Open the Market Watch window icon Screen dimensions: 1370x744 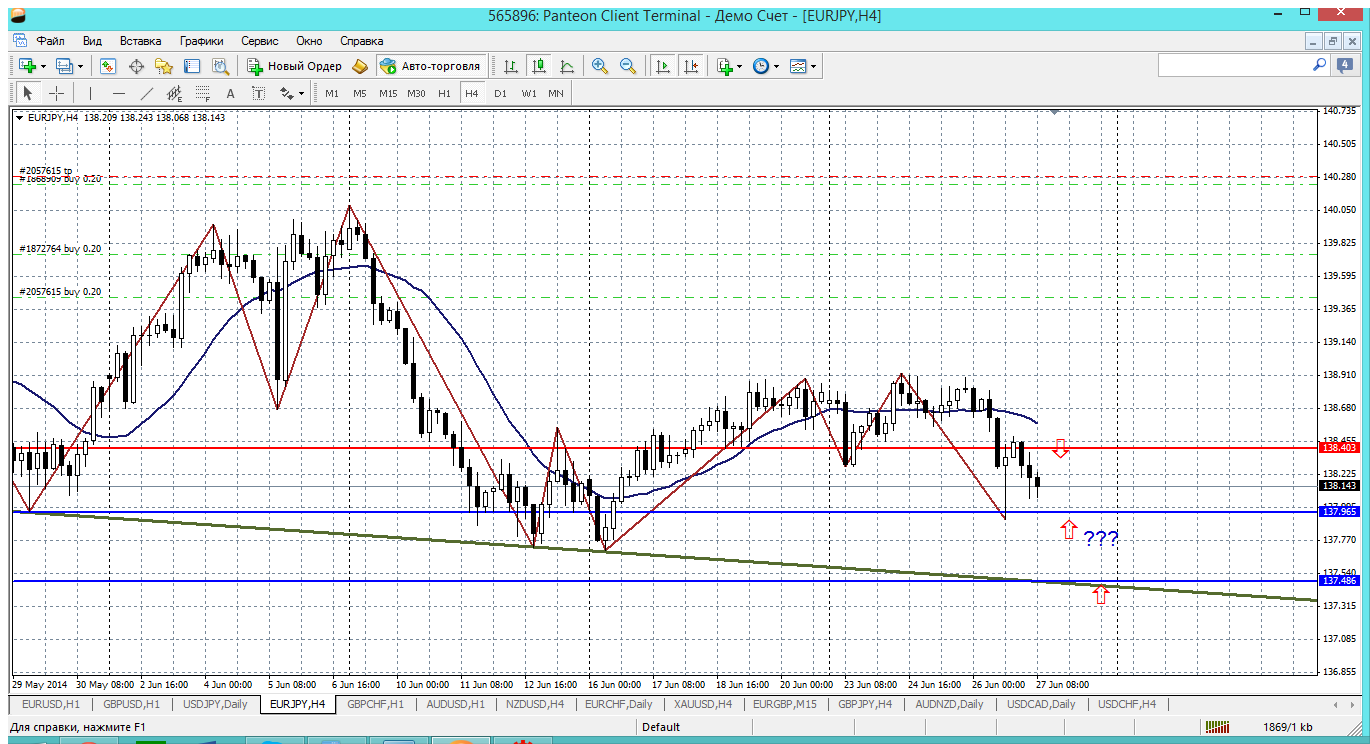[108, 66]
